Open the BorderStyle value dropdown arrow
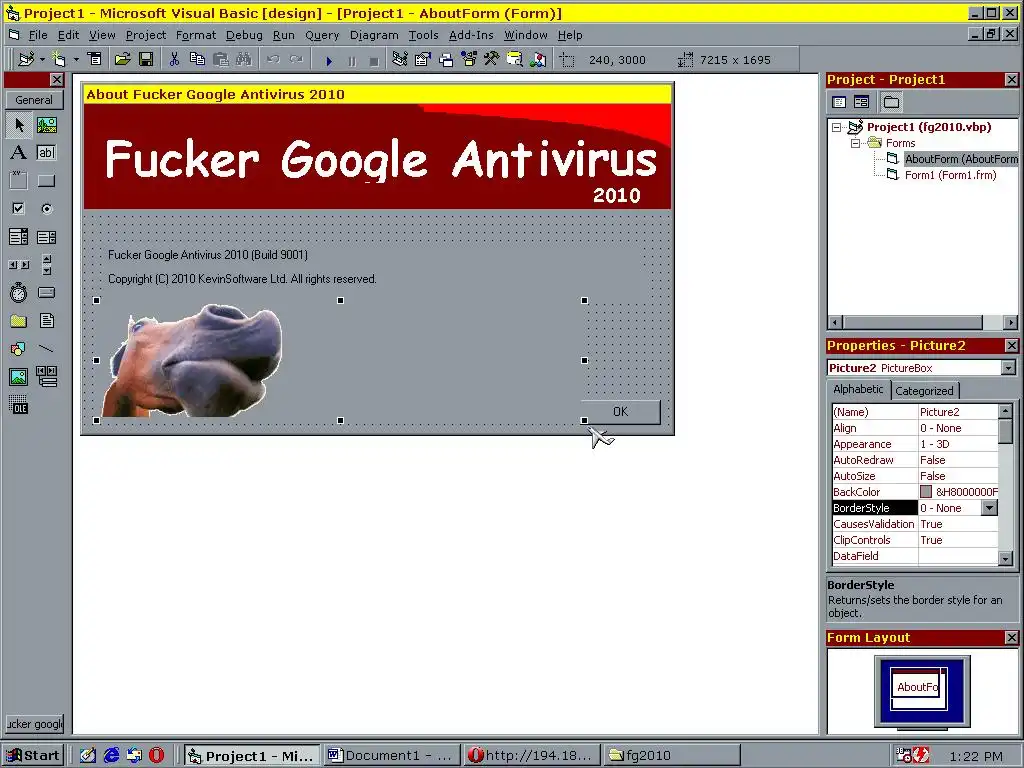 click(x=990, y=508)
